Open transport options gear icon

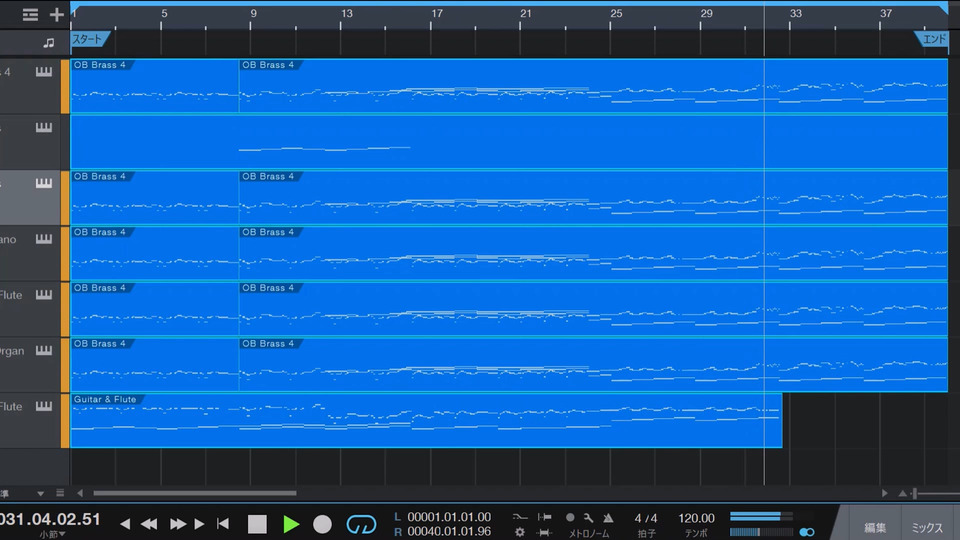tap(520, 532)
